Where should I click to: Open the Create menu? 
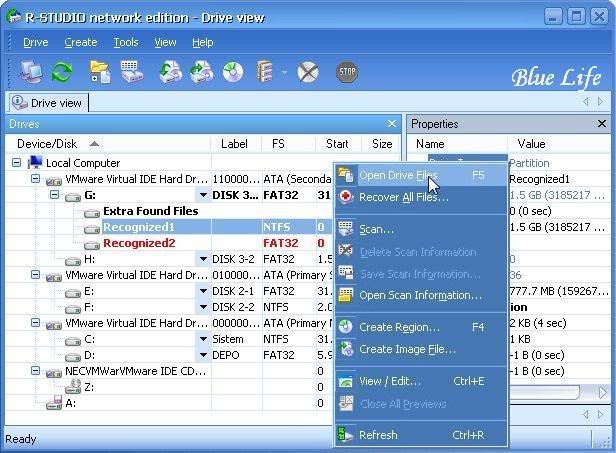pos(81,42)
